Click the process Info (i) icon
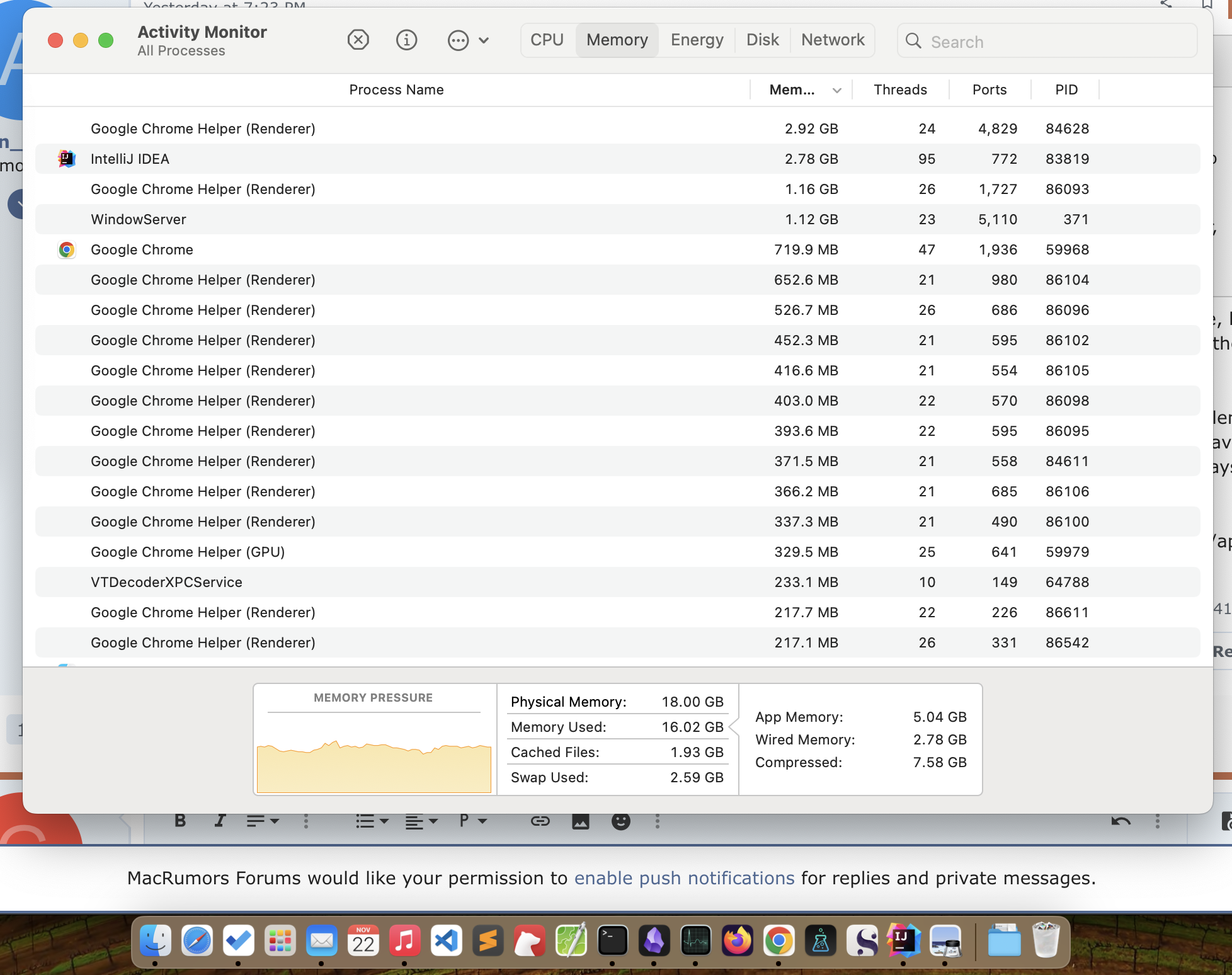This screenshot has height=975, width=1232. tap(406, 40)
